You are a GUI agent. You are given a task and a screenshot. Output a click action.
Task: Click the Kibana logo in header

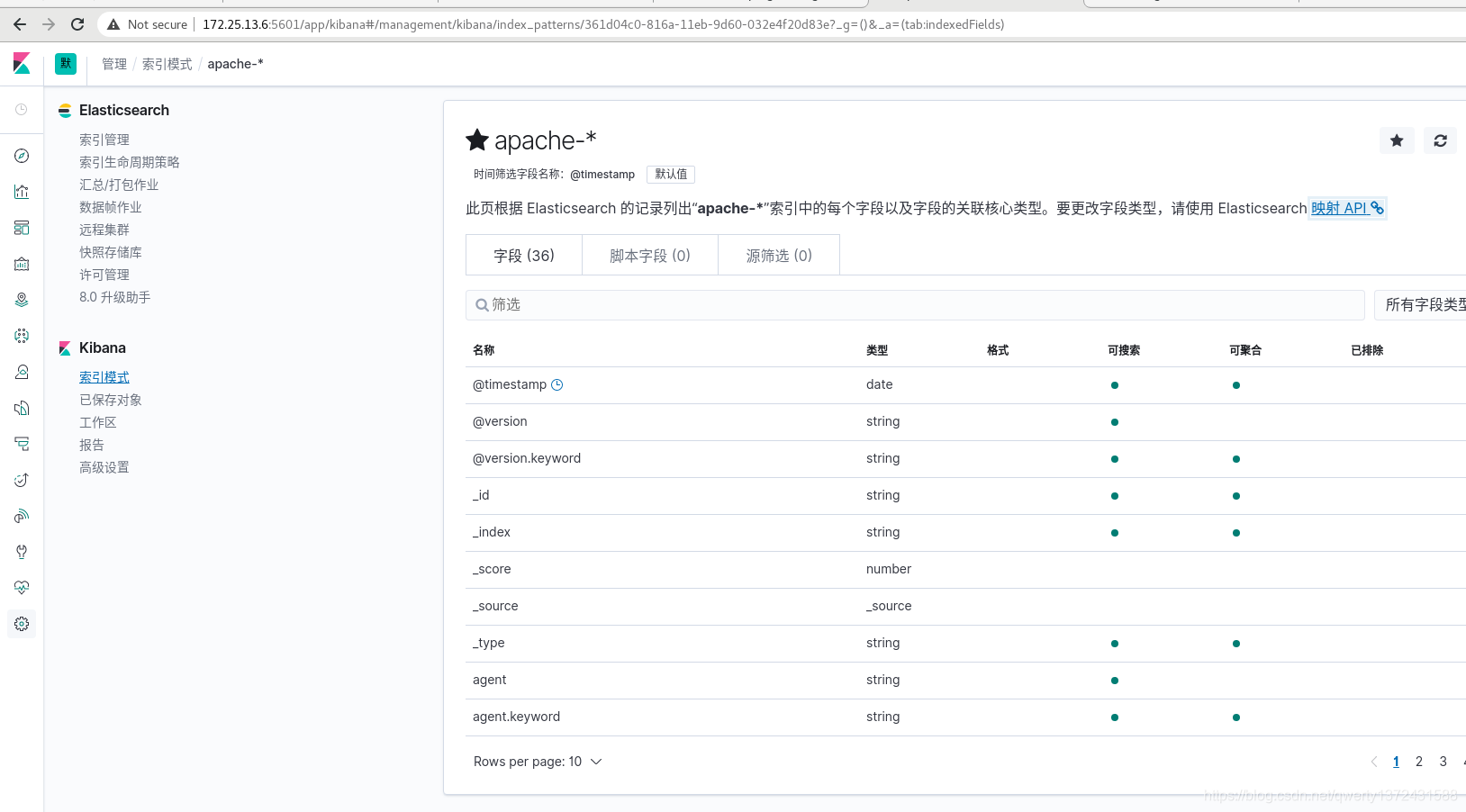click(22, 63)
